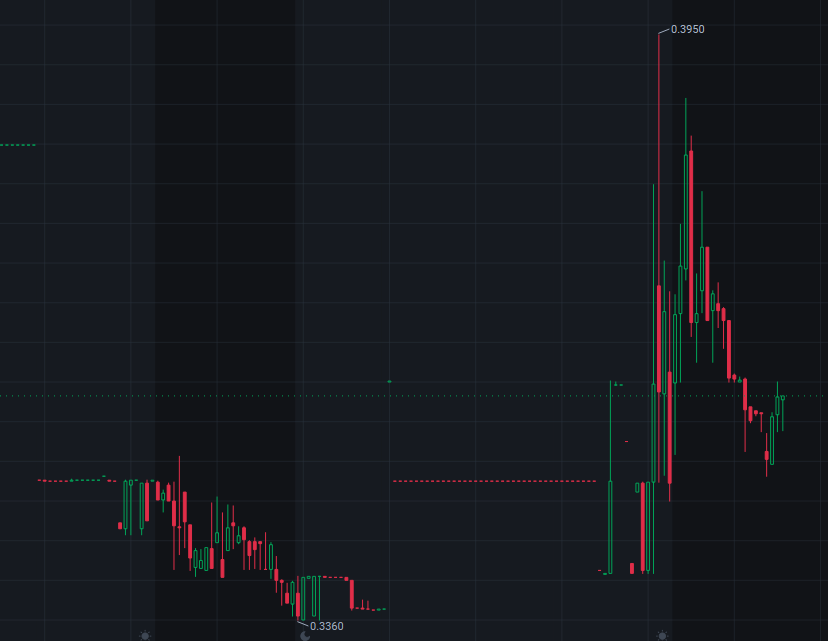The height and width of the screenshot is (641, 828).
Task: Click the long red dashed flat price line
Action: coord(494,481)
